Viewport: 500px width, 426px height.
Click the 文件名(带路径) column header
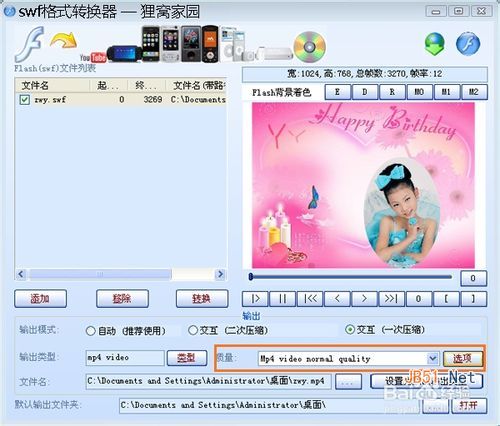coord(197,86)
